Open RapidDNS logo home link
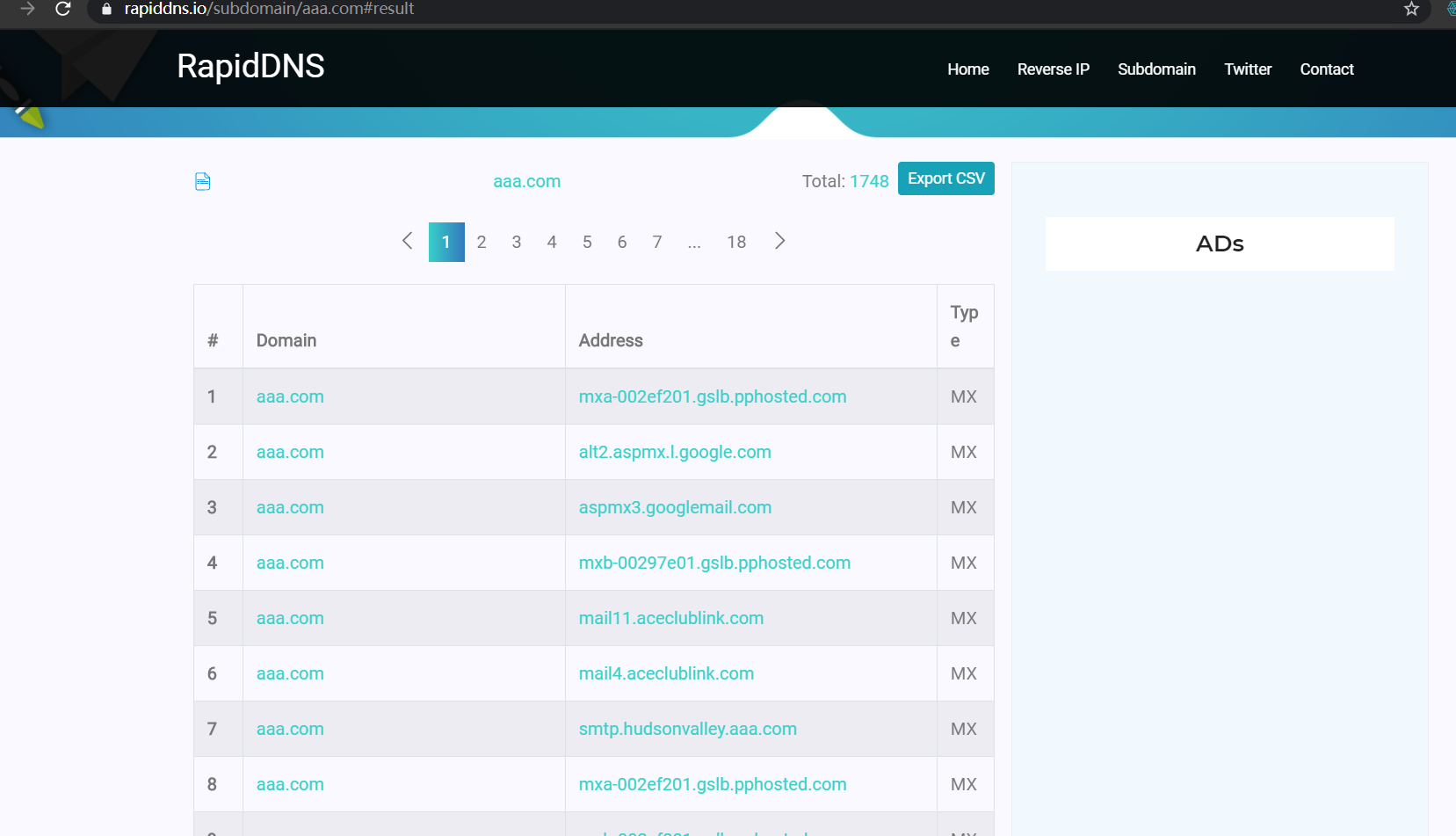 click(250, 66)
